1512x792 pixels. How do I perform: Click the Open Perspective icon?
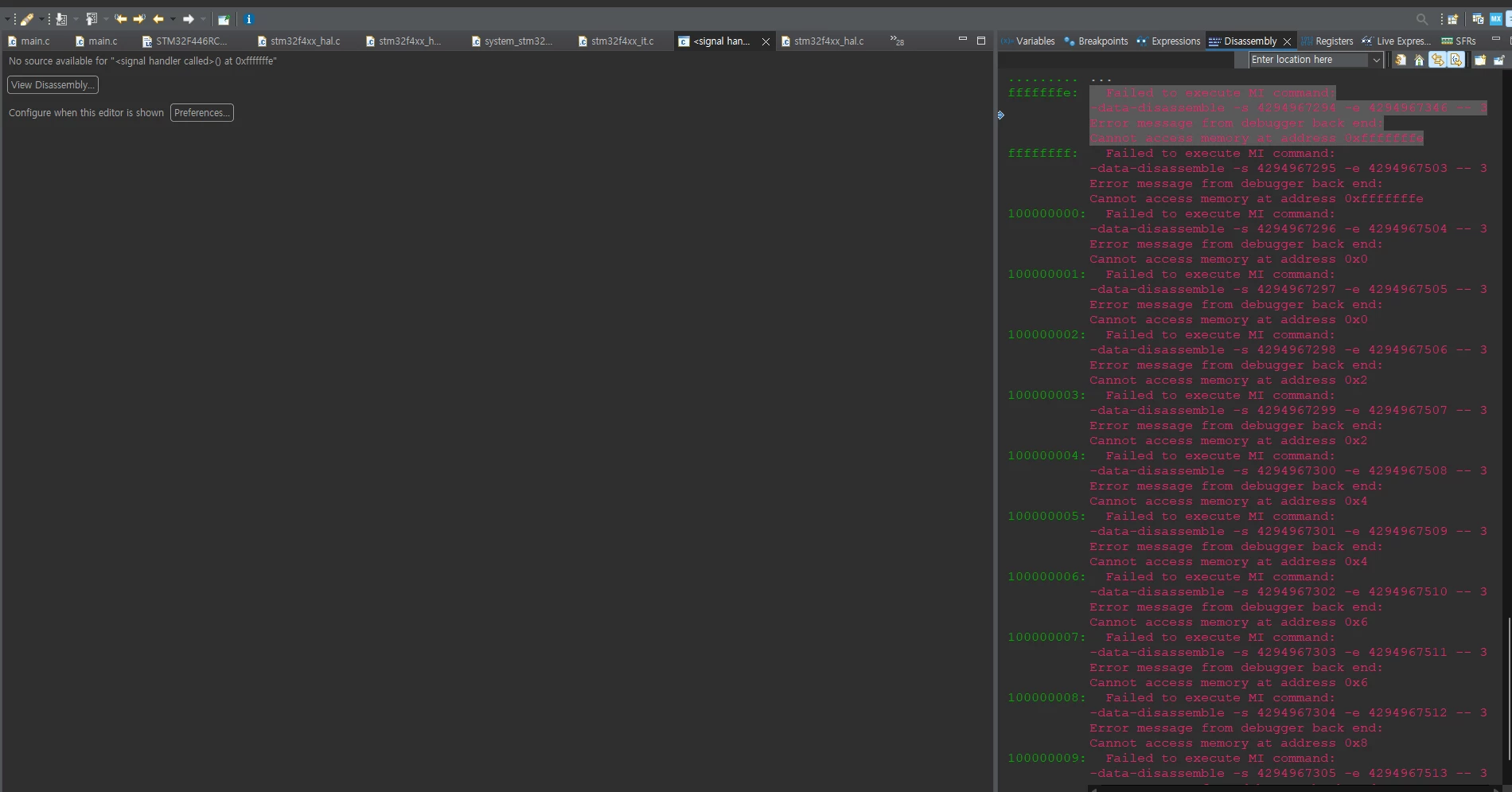(x=1452, y=19)
